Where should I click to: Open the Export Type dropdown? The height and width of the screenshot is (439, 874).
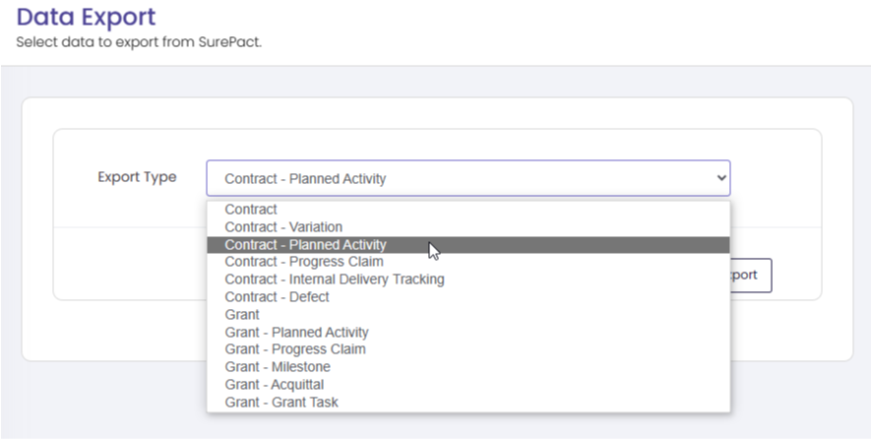pyautogui.click(x=468, y=178)
